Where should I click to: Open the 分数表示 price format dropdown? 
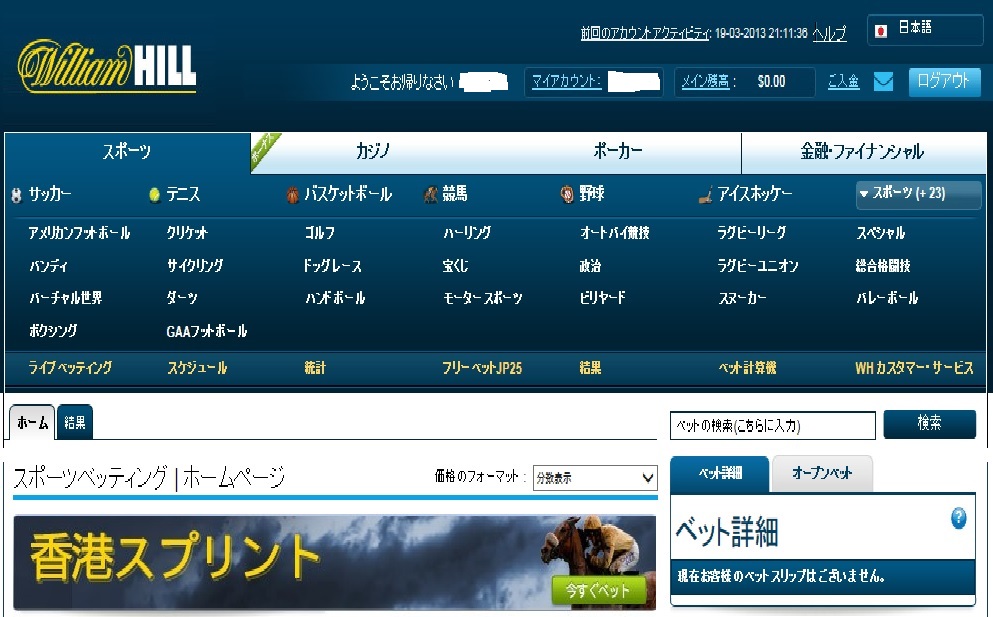595,478
